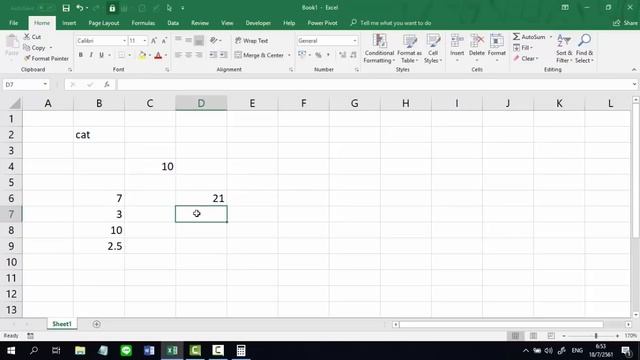Click the Merge & Center button

coord(259,55)
